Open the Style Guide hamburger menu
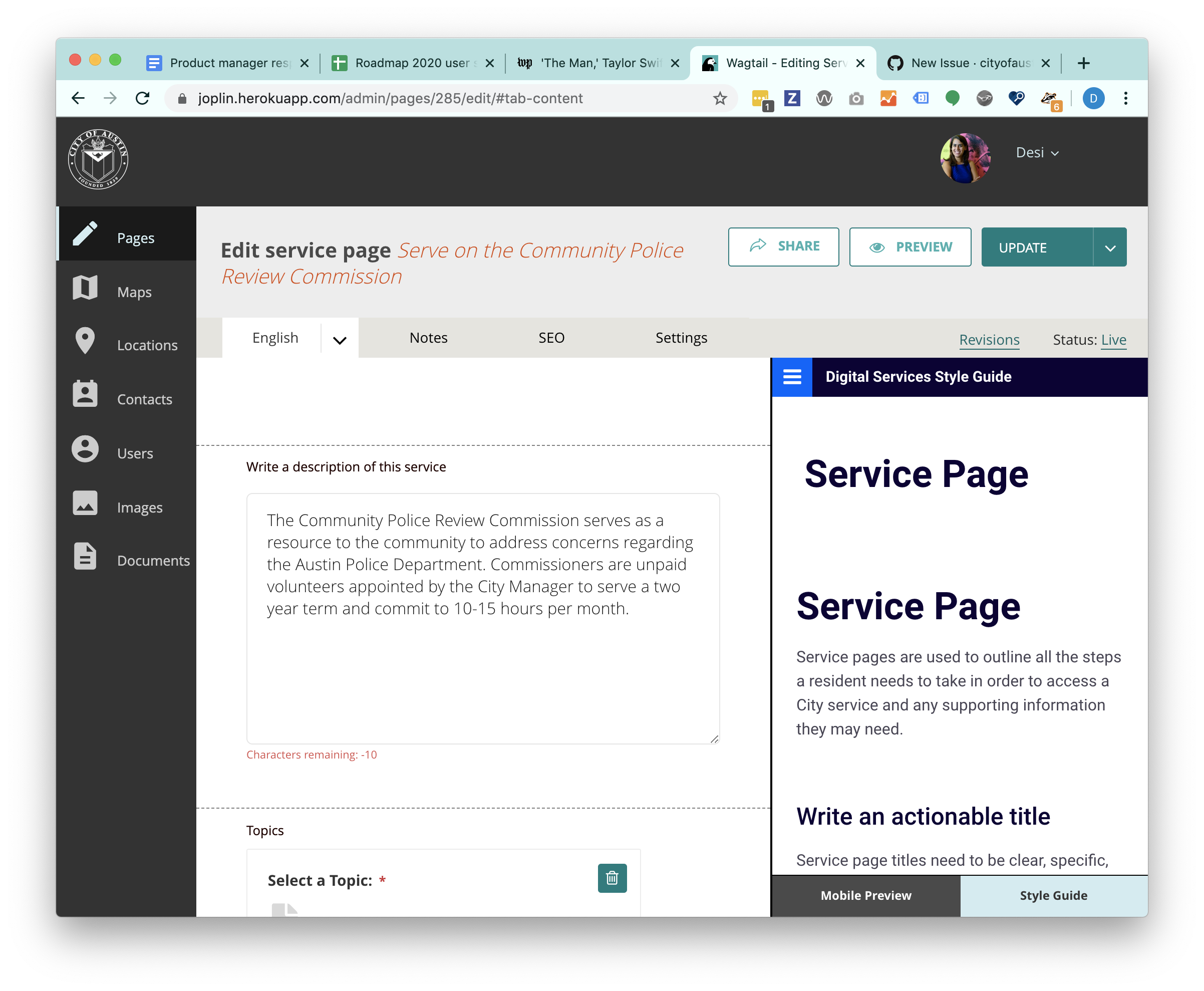Screen dimensions: 1204x991 (x=791, y=377)
